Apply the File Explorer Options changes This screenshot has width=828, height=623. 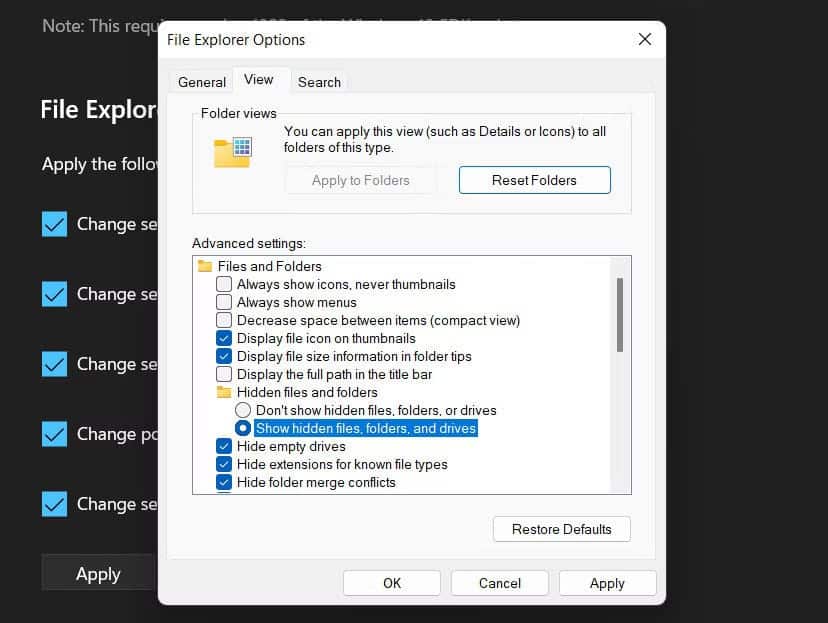[x=607, y=582]
